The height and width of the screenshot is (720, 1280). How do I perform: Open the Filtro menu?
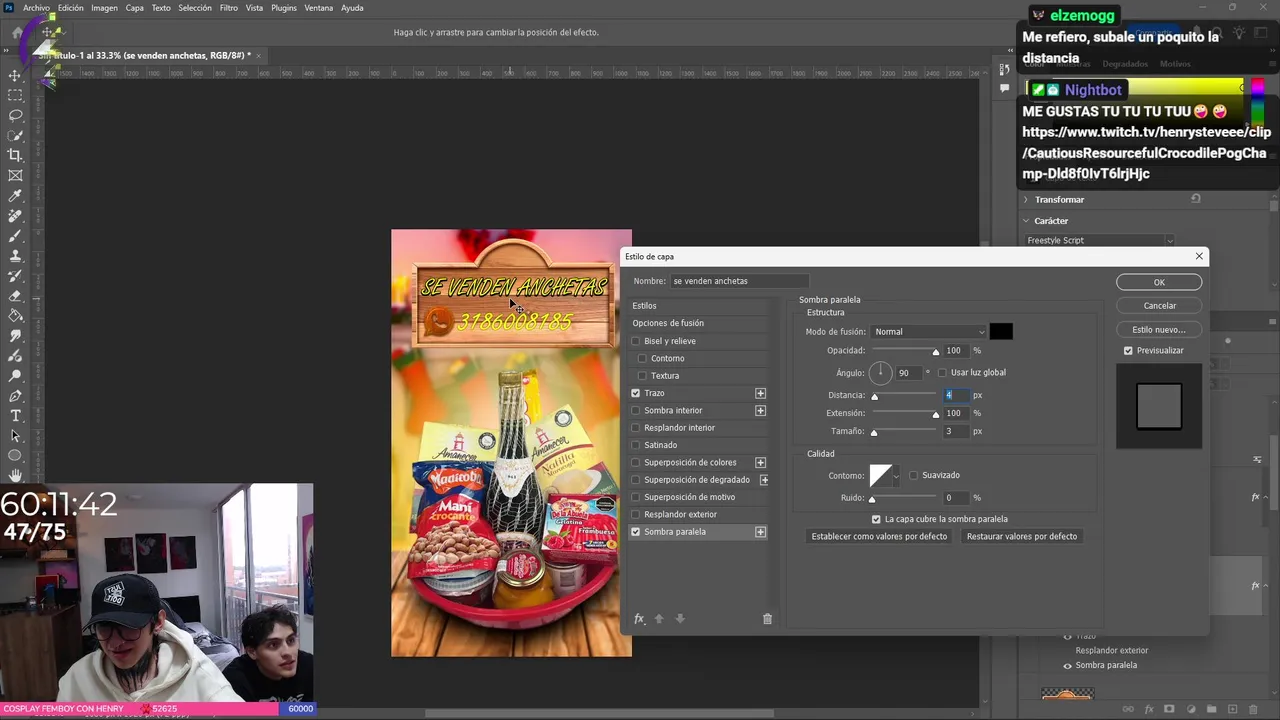pos(228,8)
